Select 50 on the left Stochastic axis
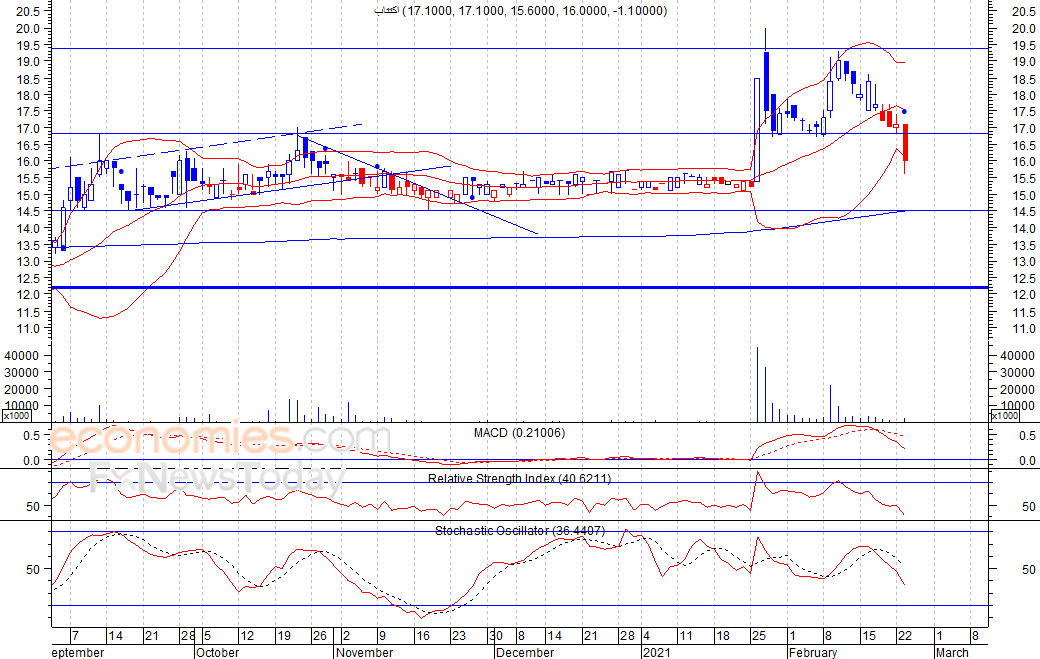Image resolution: width=1040 pixels, height=659 pixels. (x=33, y=569)
